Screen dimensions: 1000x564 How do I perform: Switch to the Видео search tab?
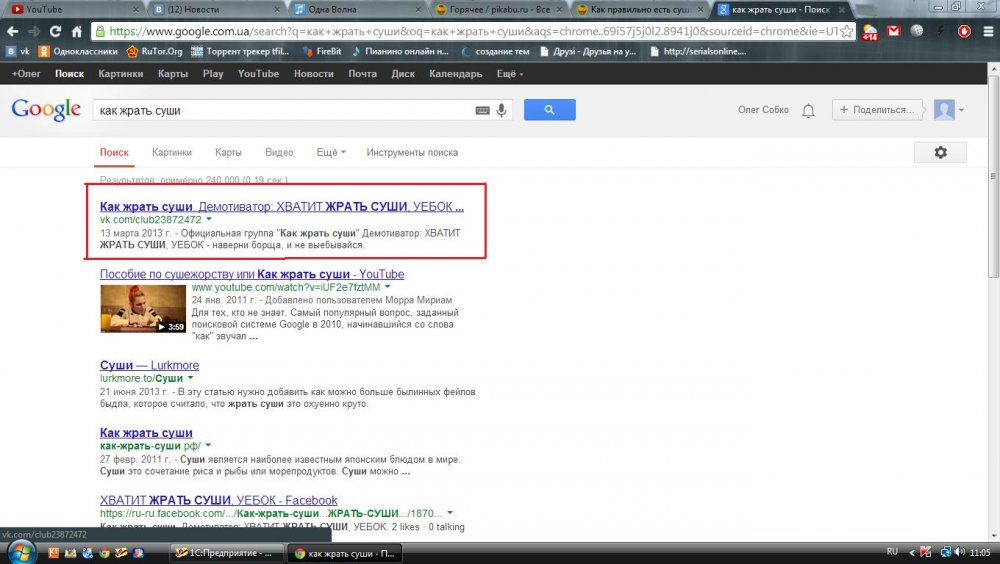(x=279, y=152)
